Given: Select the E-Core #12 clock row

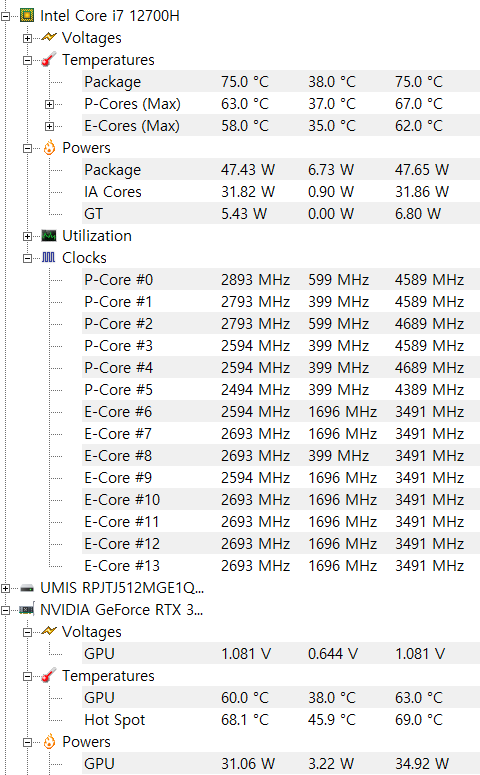Looking at the screenshot, I should 281,544.
